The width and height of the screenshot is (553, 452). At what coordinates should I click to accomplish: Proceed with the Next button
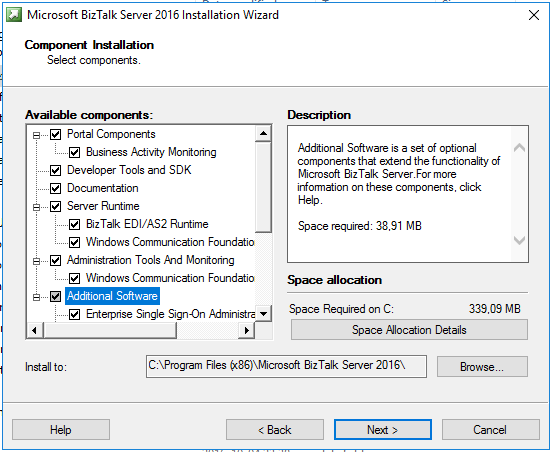click(383, 430)
